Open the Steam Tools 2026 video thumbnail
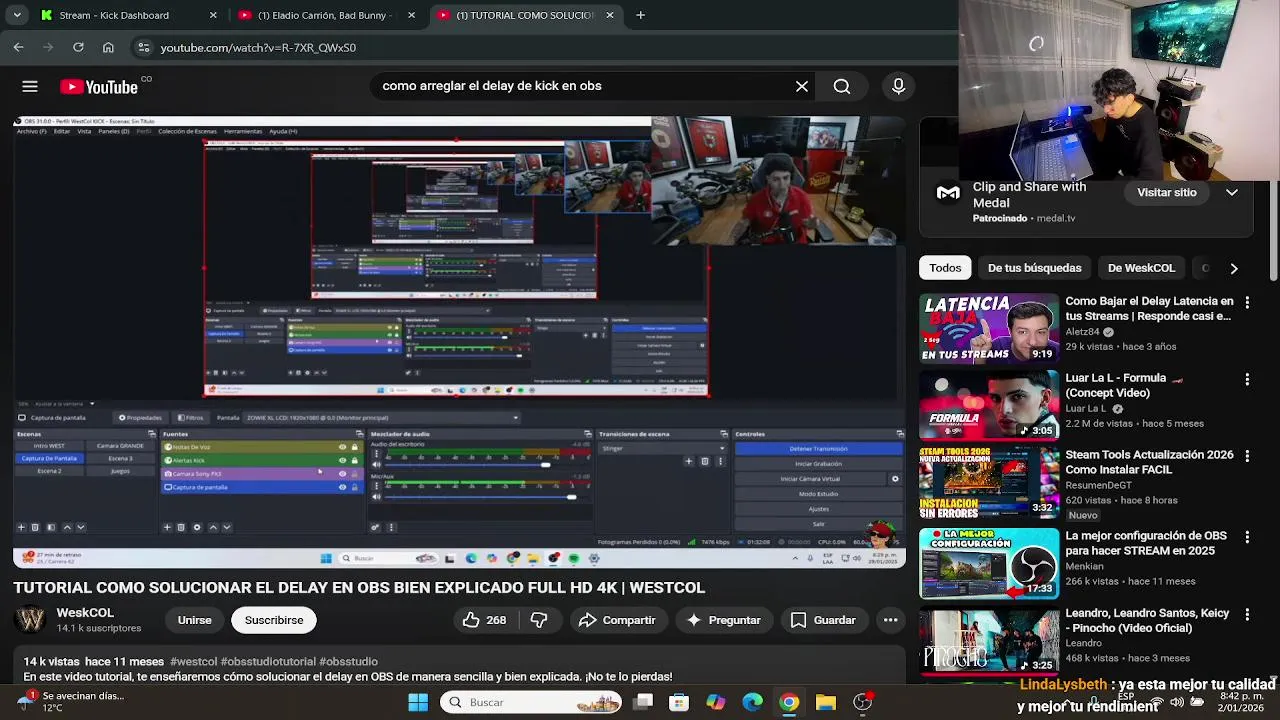The width and height of the screenshot is (1280, 720). coord(989,482)
